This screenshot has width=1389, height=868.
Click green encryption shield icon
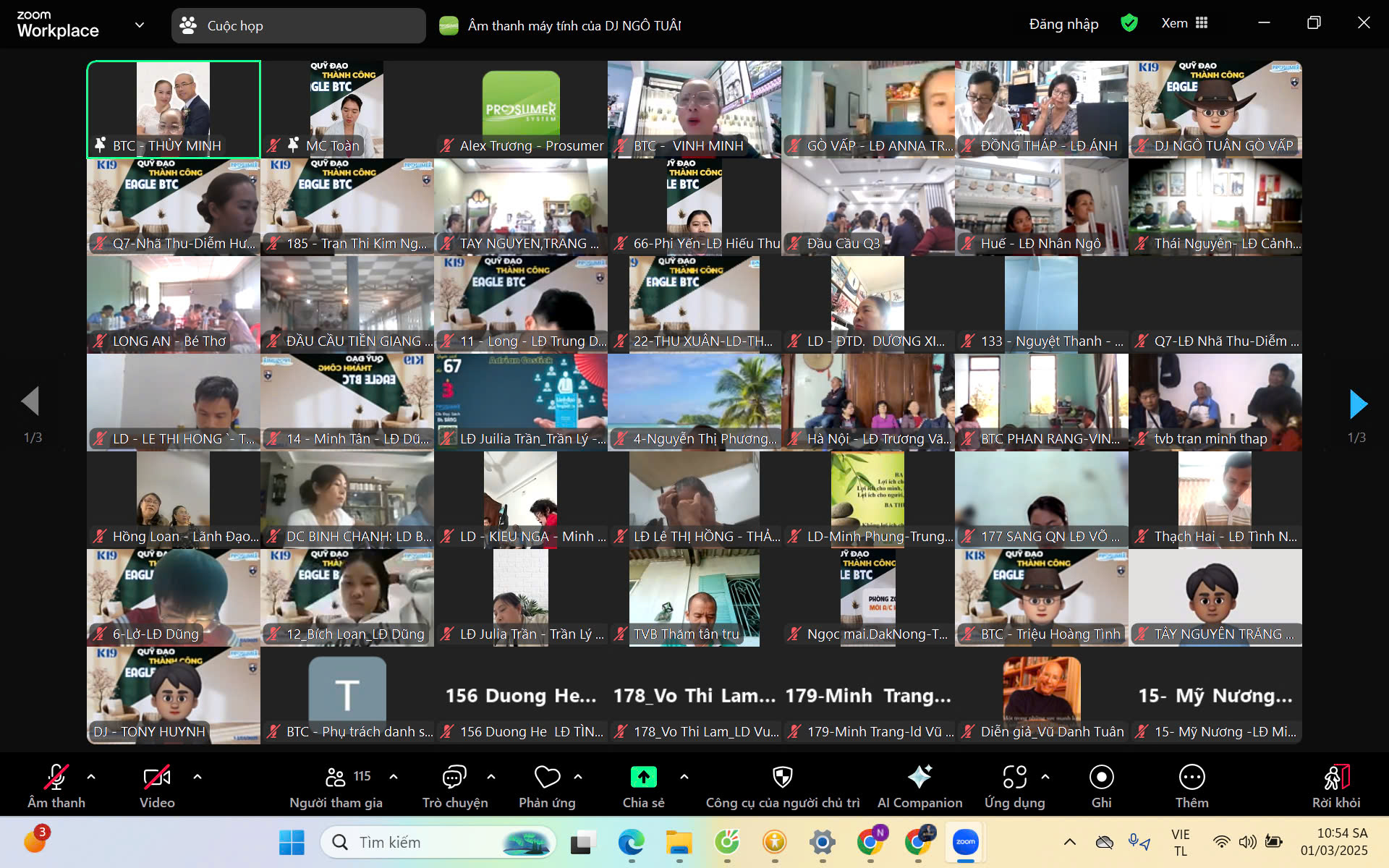[x=1129, y=23]
